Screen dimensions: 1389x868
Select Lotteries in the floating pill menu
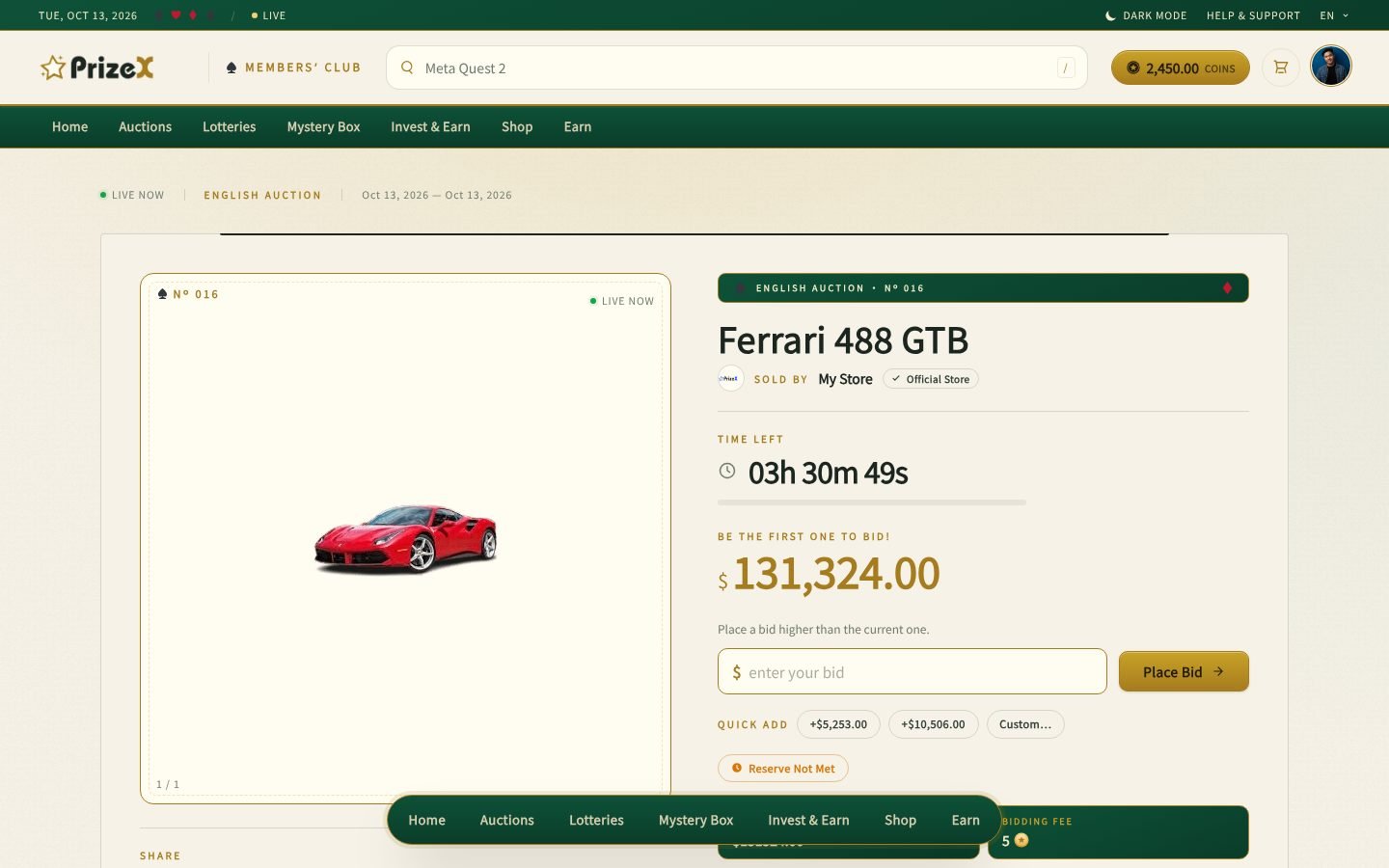tap(596, 820)
